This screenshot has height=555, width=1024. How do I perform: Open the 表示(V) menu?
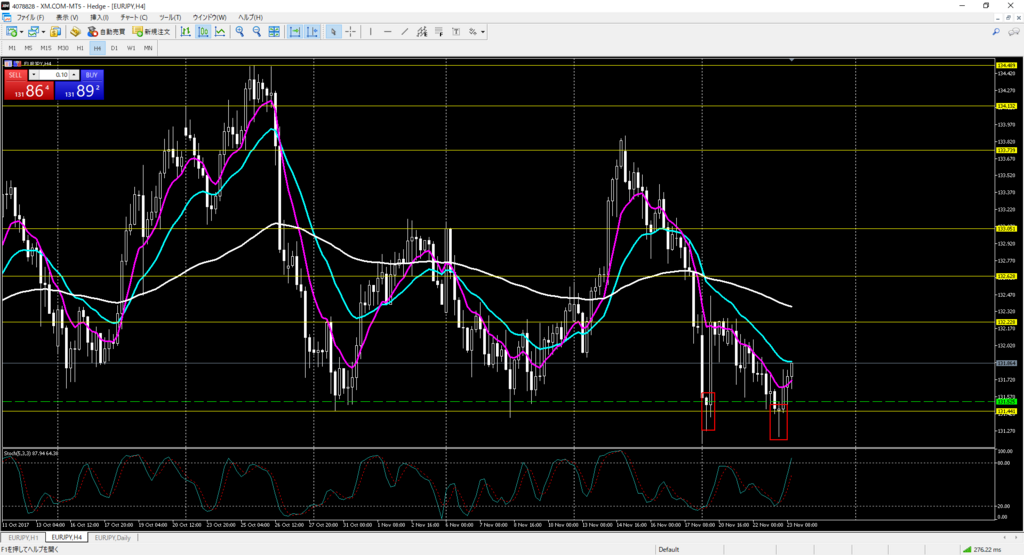(x=67, y=17)
